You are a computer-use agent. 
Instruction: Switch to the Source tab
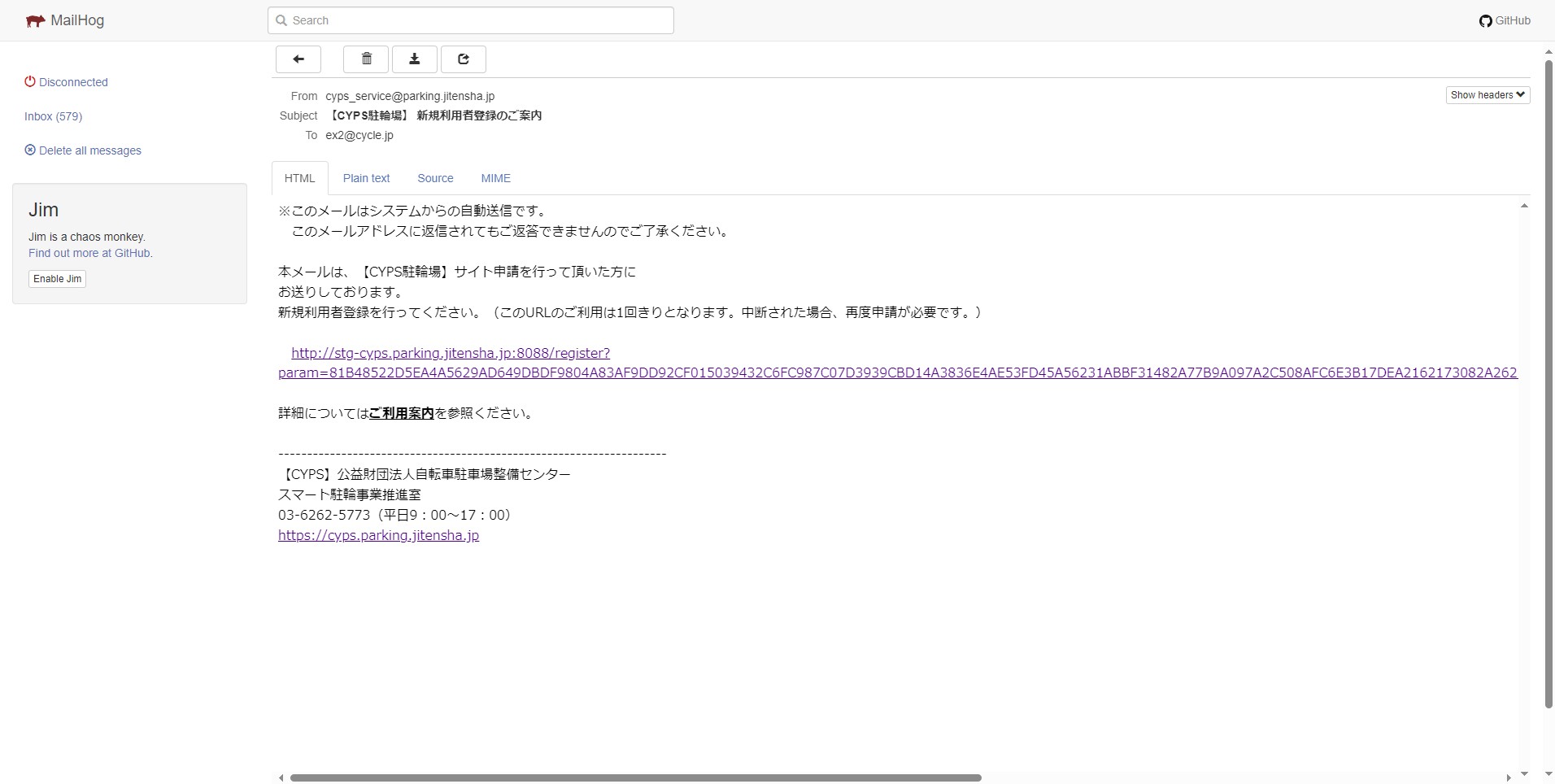(x=435, y=178)
